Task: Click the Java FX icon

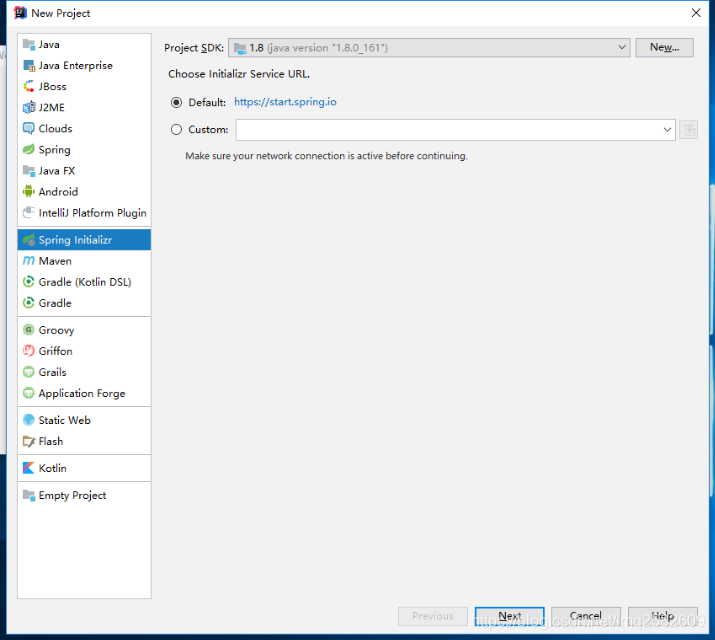Action: tap(29, 171)
